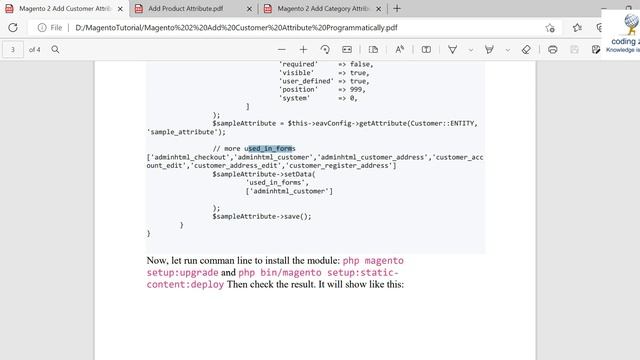Screen dimensions: 640x360
Task: Select the Highlight tool
Action: [x=489, y=49]
